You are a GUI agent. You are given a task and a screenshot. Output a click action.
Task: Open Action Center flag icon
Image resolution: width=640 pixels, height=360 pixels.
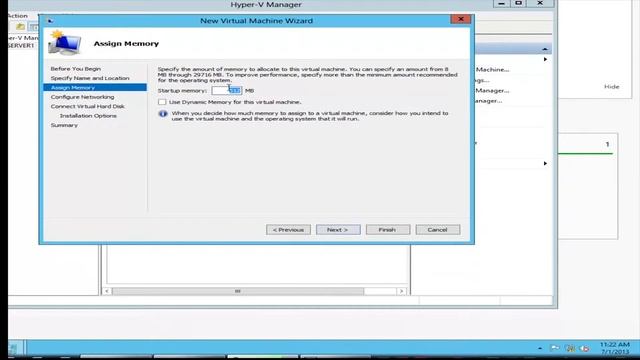click(x=555, y=348)
